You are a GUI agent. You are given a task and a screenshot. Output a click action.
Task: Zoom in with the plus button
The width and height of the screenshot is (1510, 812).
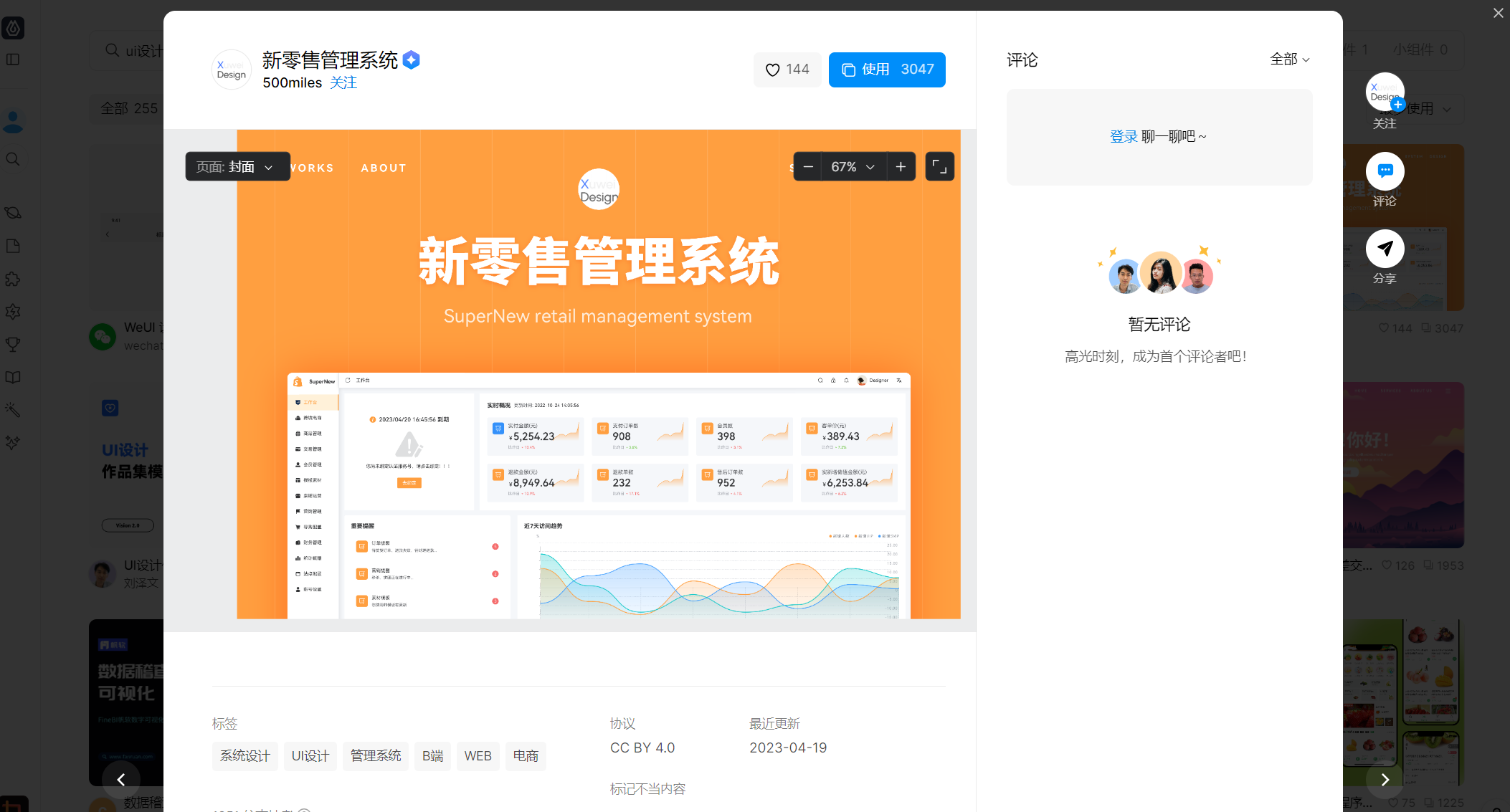pyautogui.click(x=901, y=167)
